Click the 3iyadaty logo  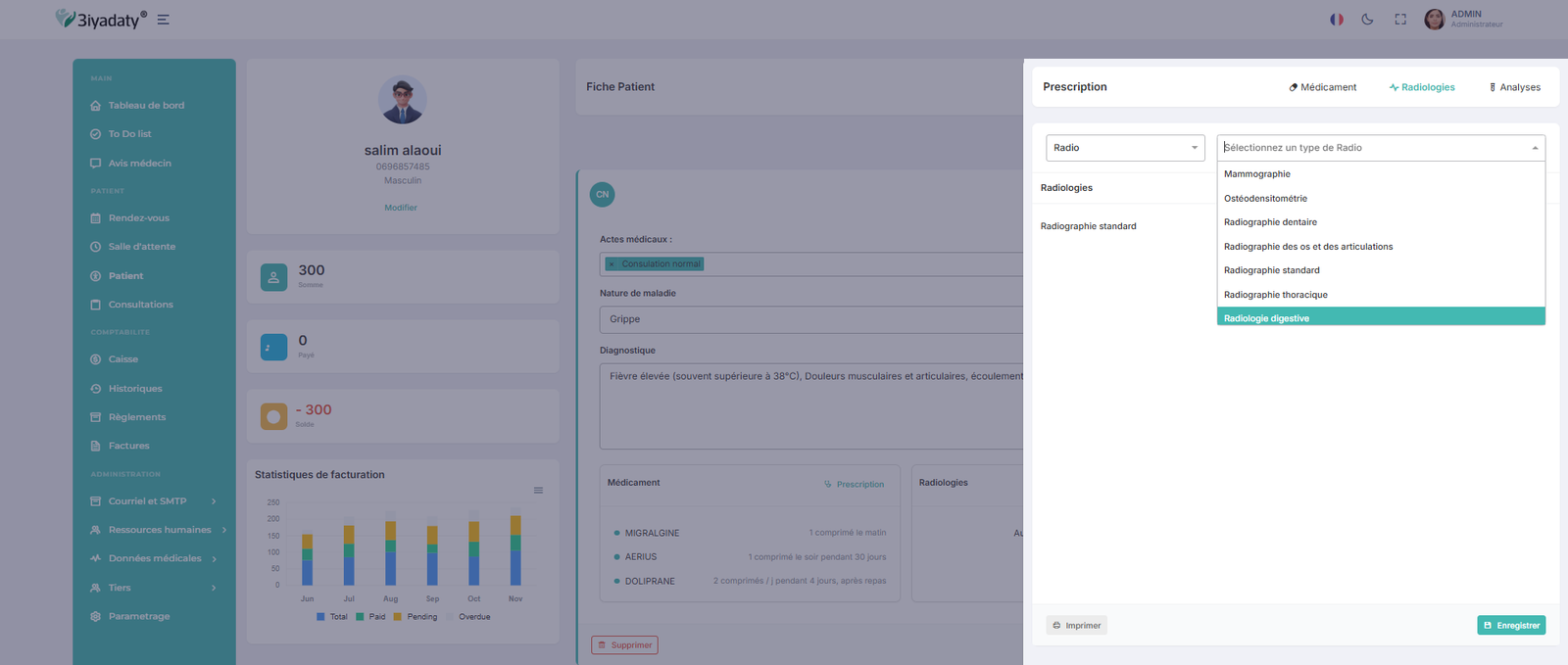pyautogui.click(x=101, y=20)
